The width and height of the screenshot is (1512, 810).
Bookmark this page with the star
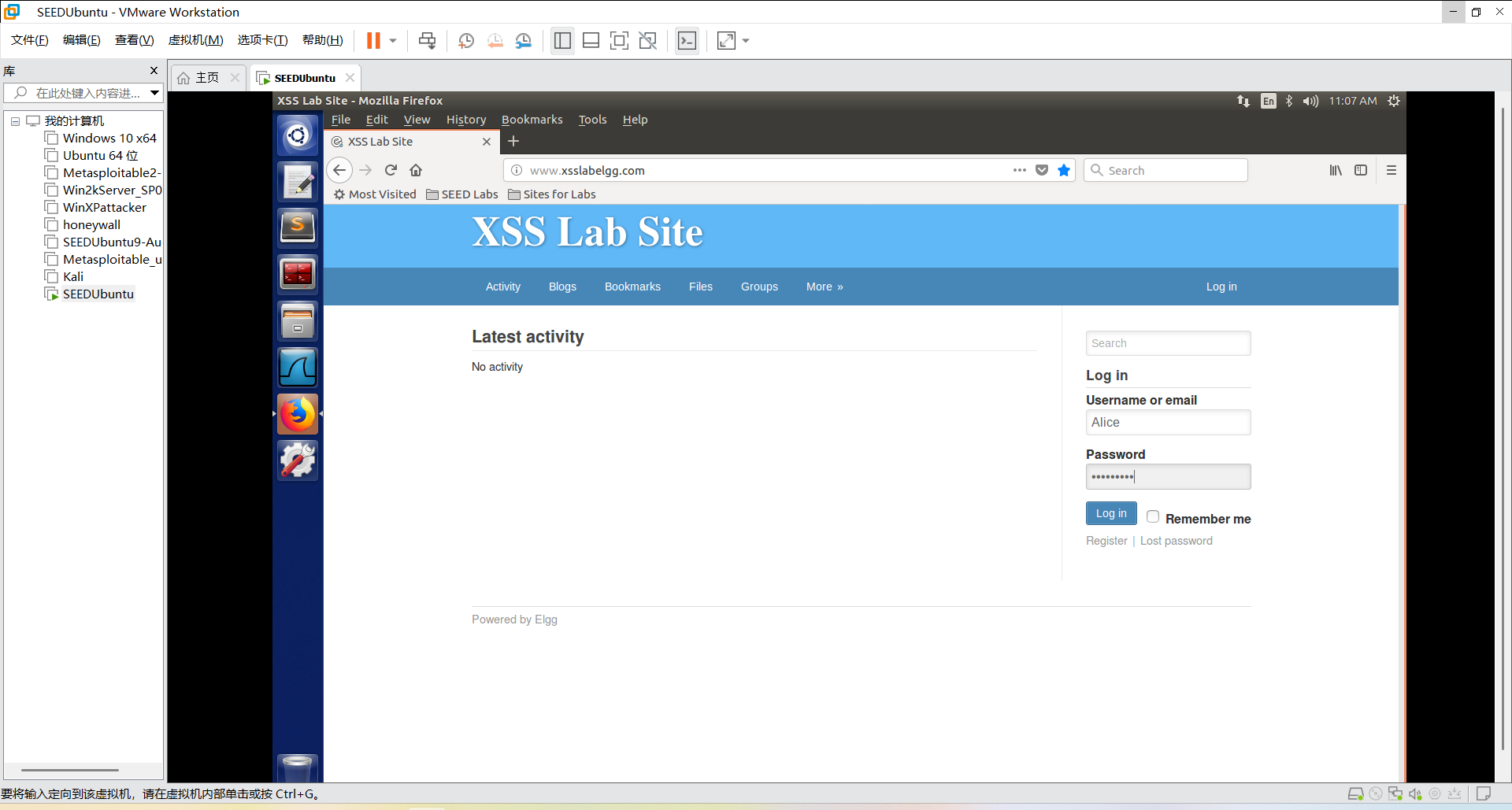point(1064,170)
